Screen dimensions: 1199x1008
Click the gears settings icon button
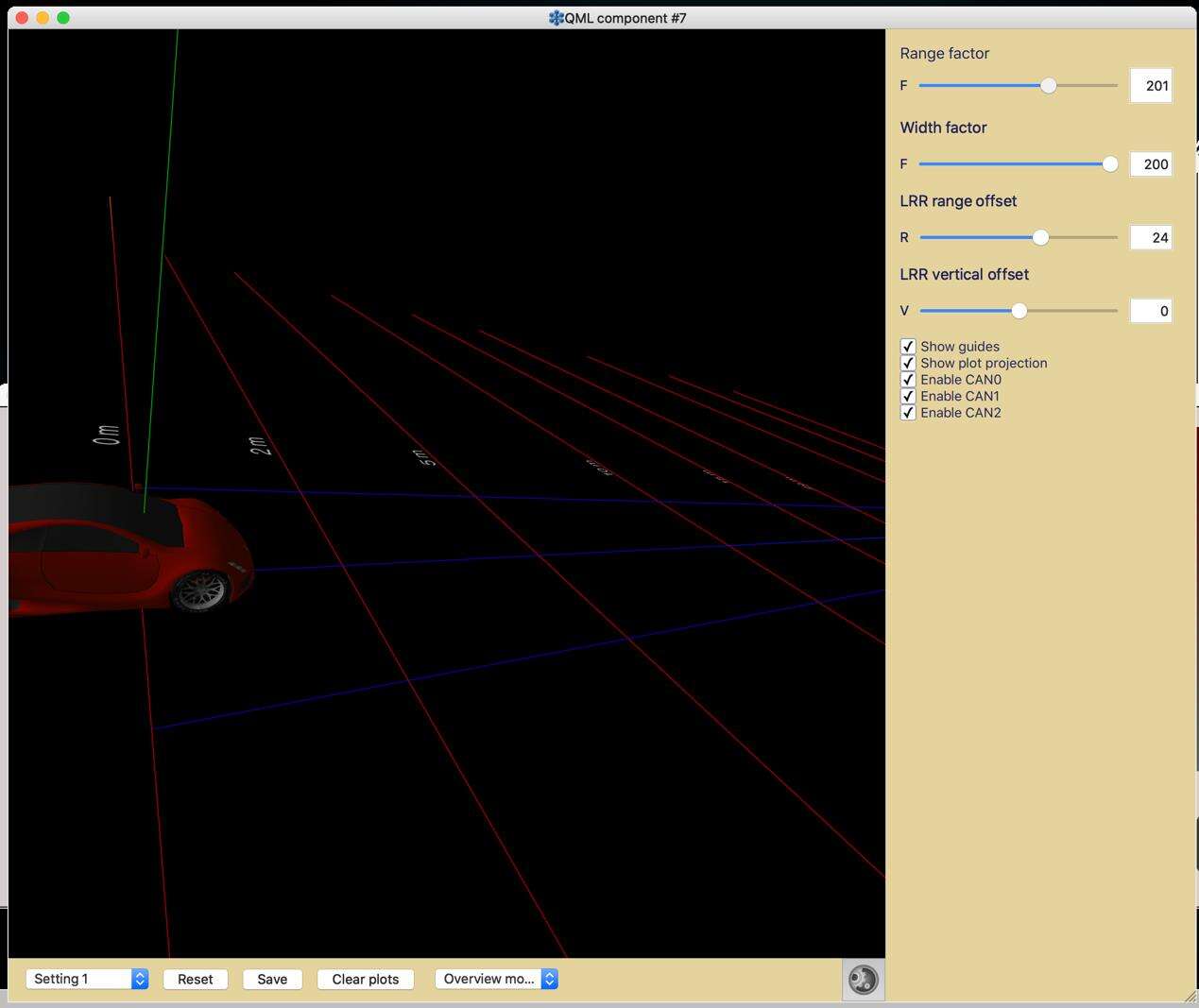[863, 980]
